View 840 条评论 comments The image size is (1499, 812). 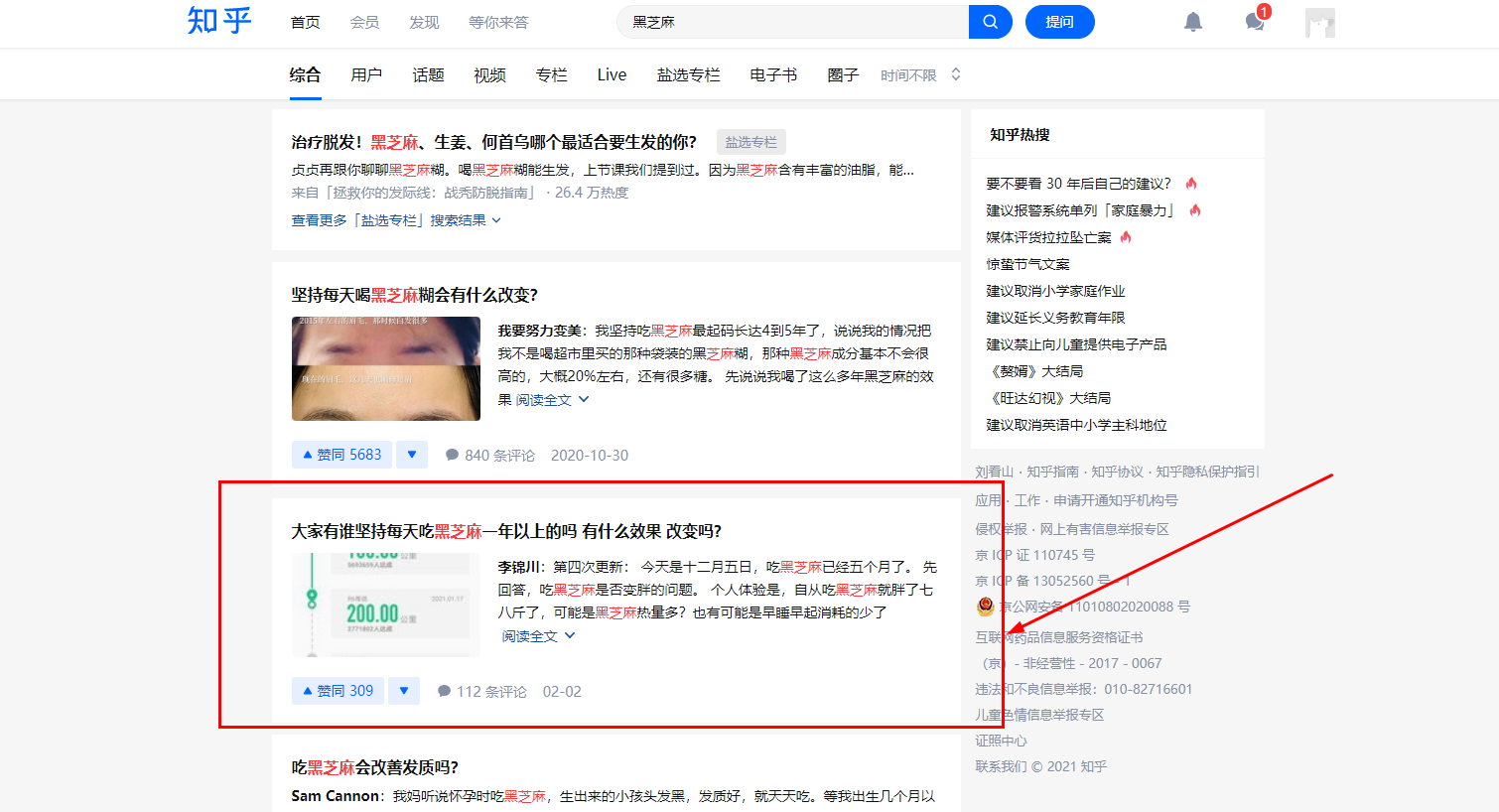[x=490, y=456]
